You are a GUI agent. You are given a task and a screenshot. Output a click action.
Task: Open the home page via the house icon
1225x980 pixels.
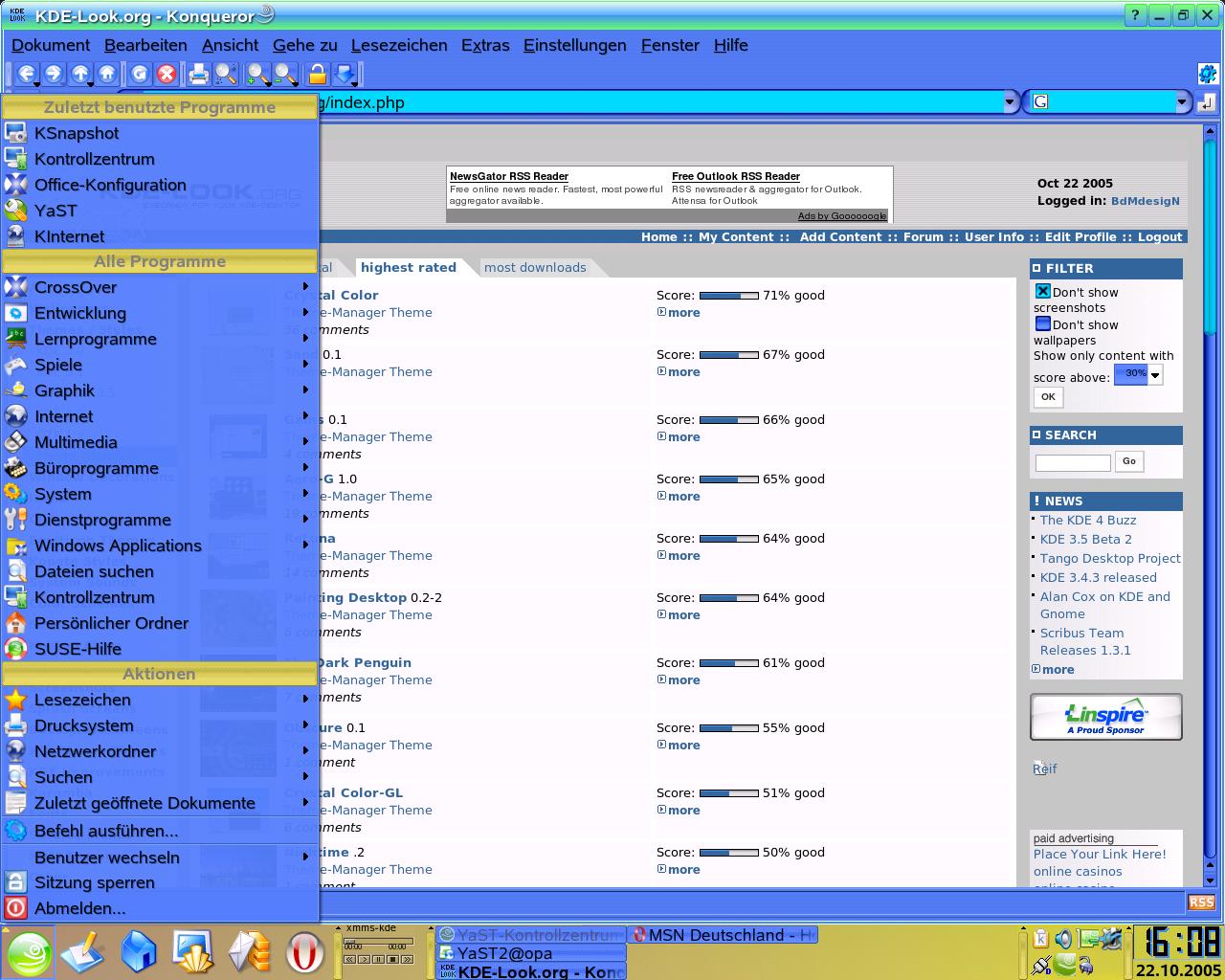[107, 74]
